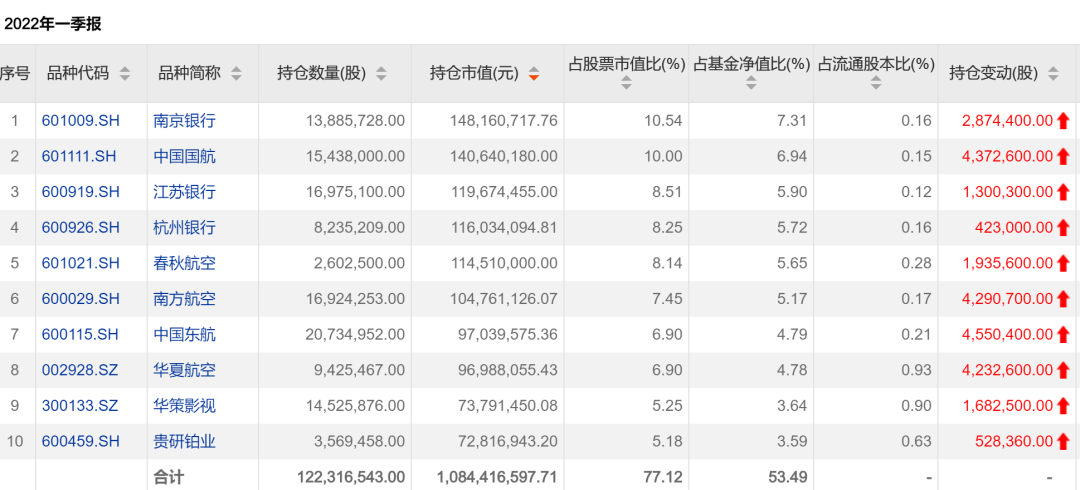Sort by 品种简称 column arrows

tap(236, 73)
